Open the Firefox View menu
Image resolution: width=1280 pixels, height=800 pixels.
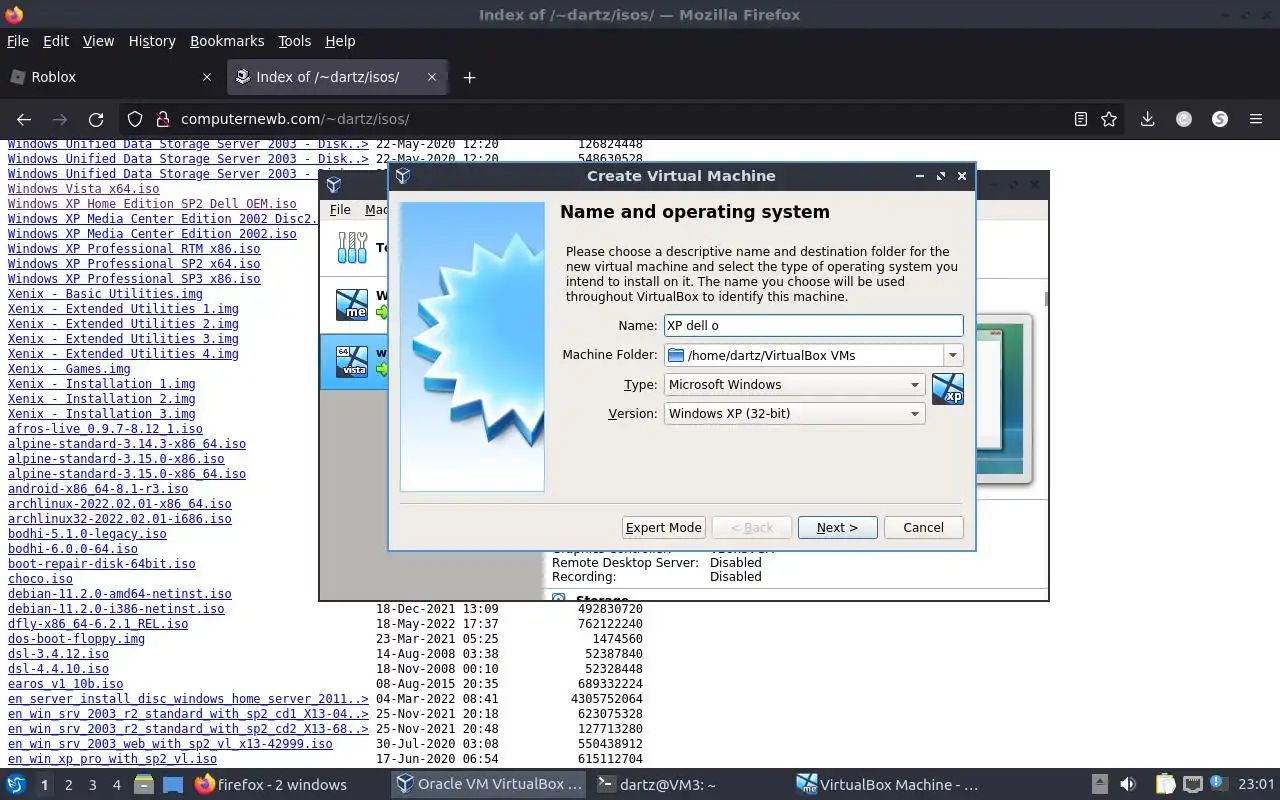98,41
